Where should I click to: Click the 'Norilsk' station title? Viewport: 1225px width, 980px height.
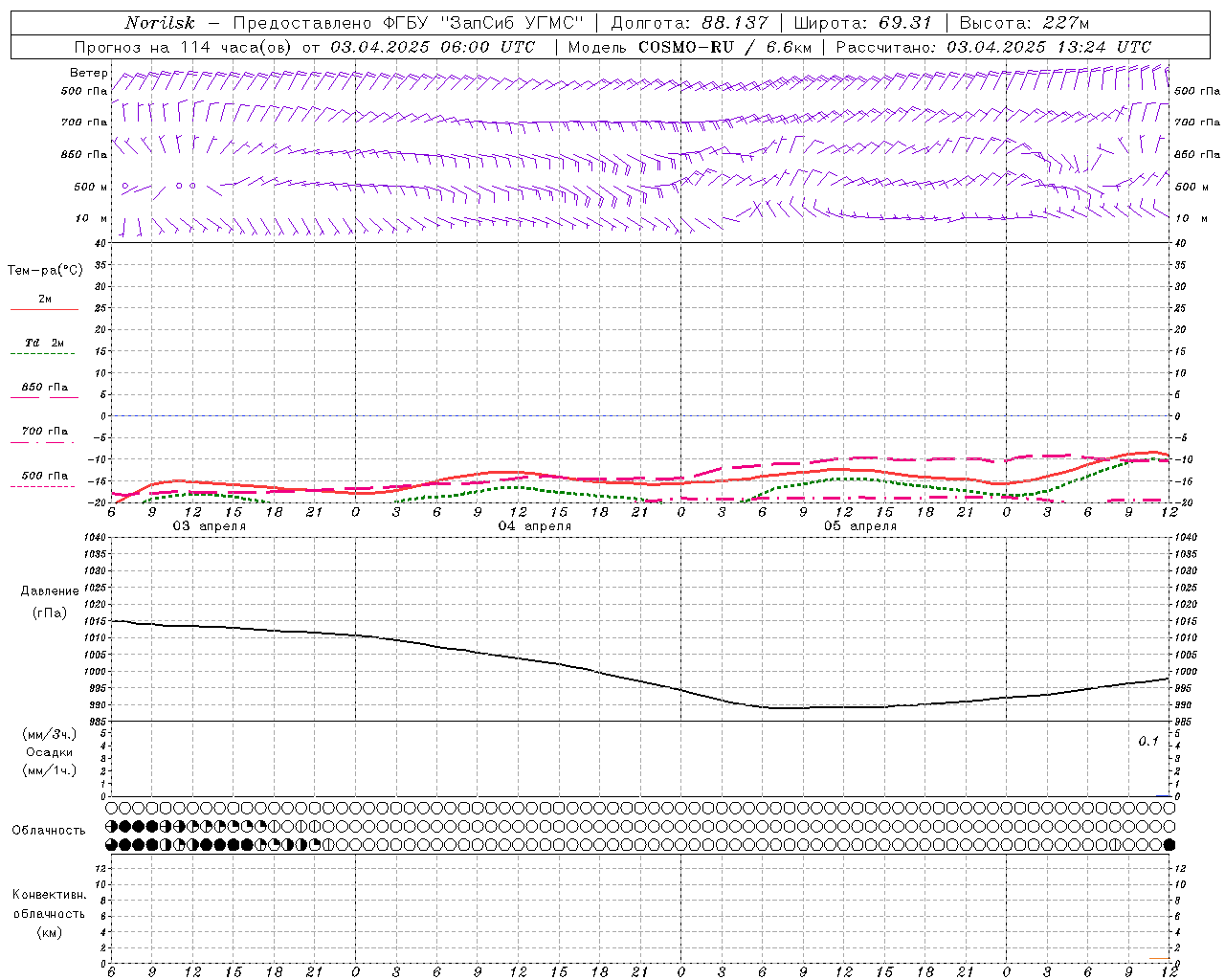click(160, 23)
